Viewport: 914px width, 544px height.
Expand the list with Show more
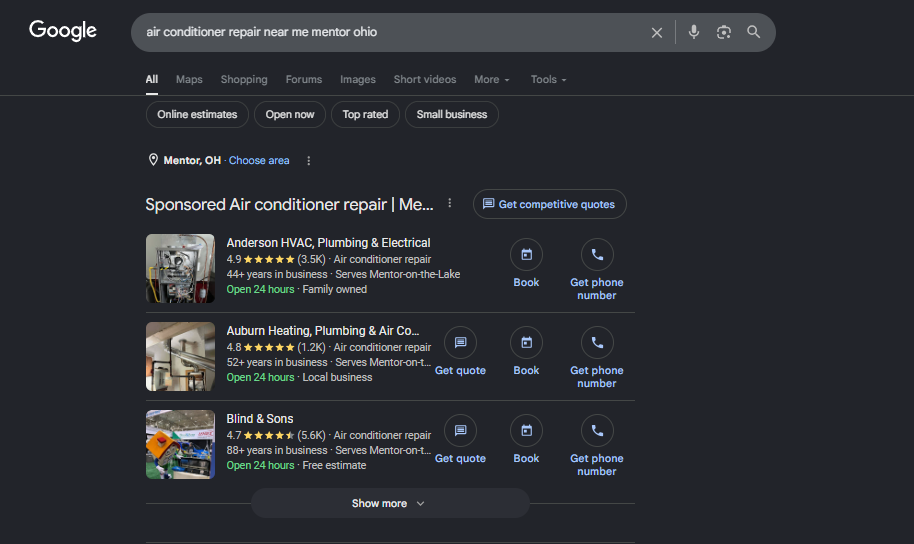(390, 503)
